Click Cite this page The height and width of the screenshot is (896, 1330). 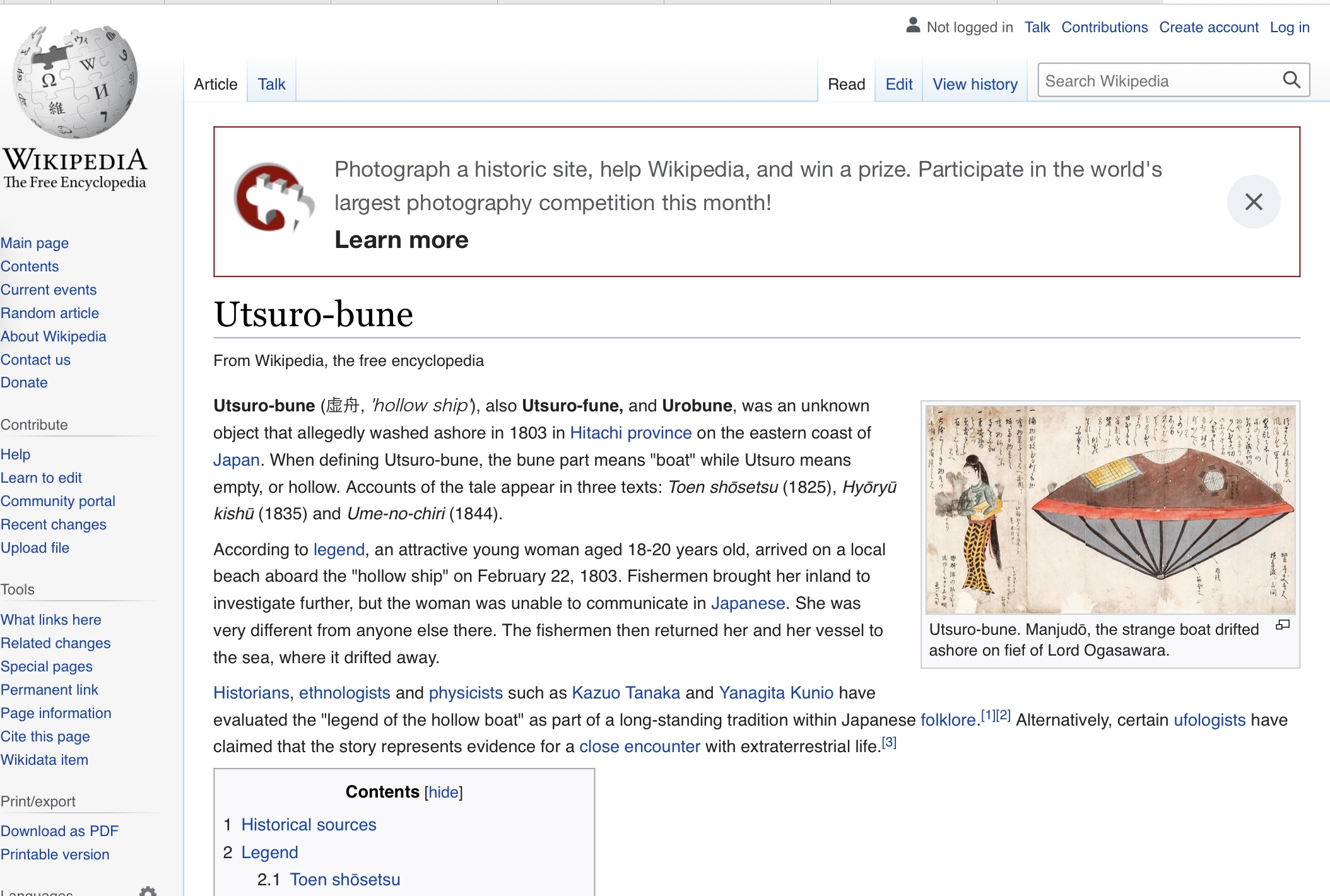pos(45,736)
